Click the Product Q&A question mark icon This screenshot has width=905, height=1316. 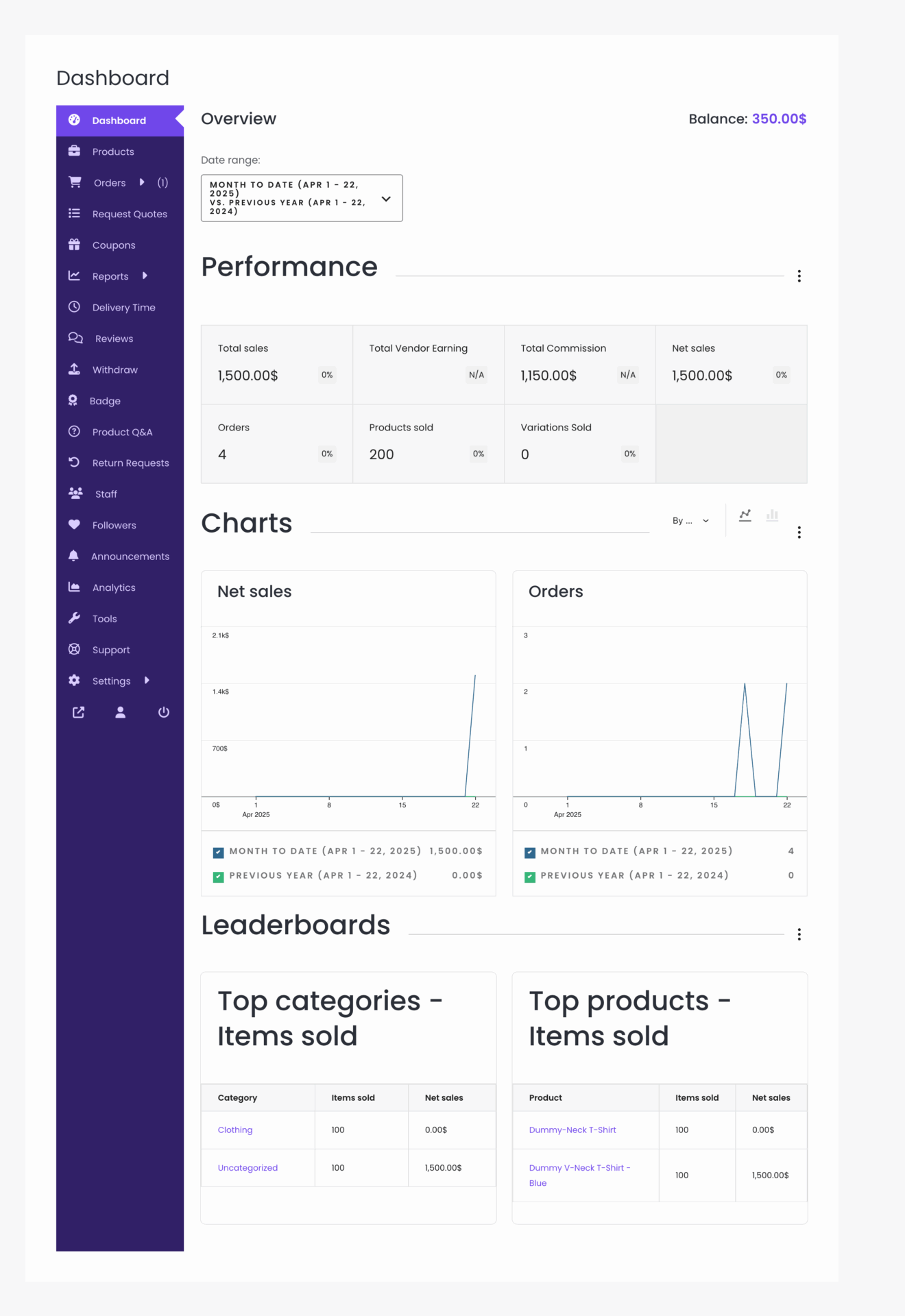pos(74,432)
